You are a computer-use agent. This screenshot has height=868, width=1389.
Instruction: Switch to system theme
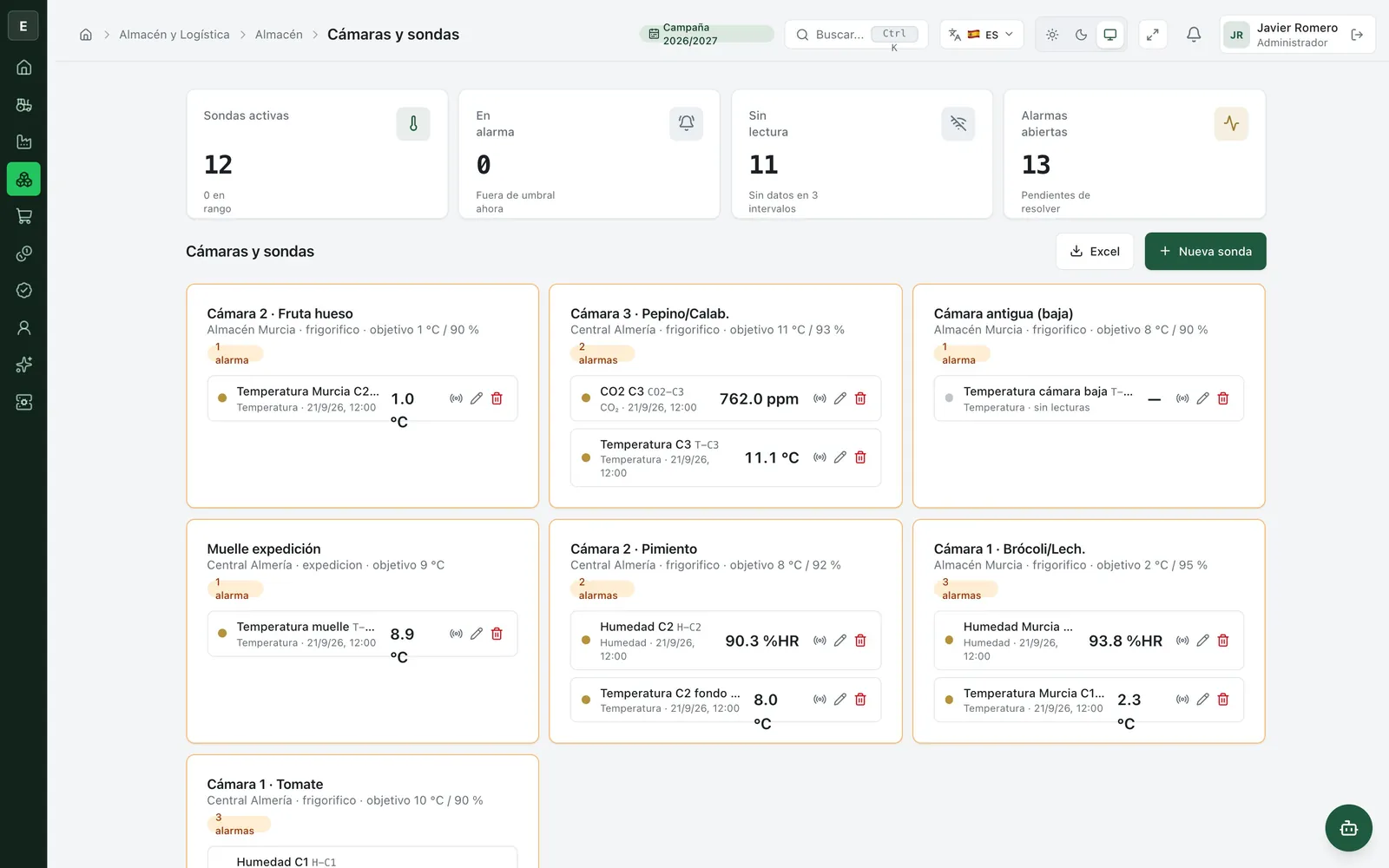[x=1110, y=35]
